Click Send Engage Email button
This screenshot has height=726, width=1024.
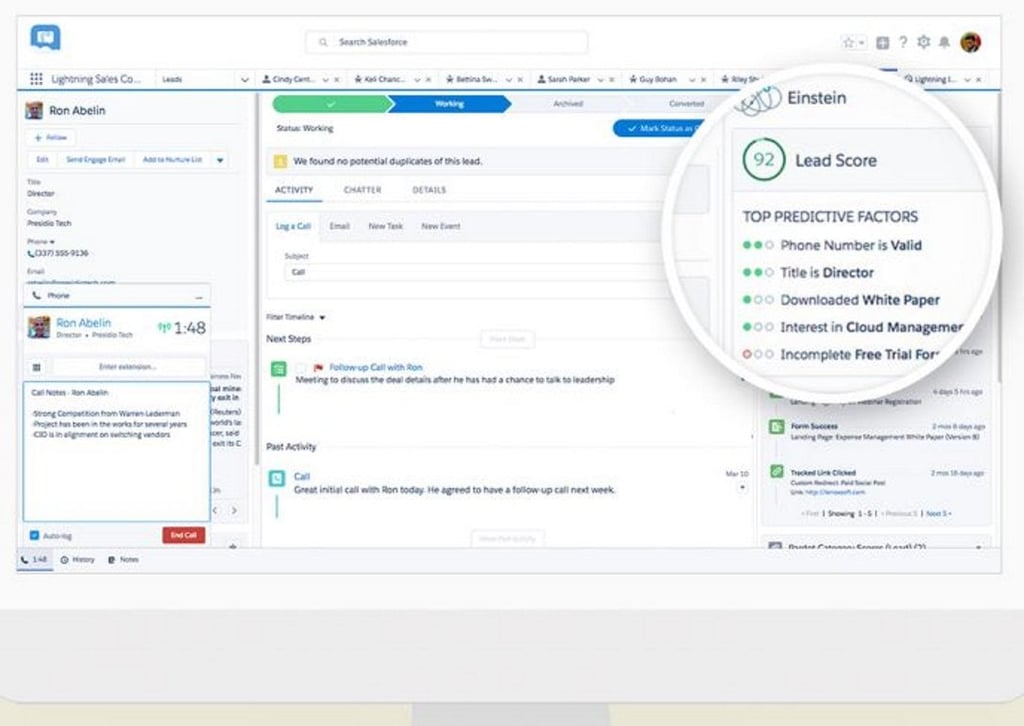pos(95,160)
